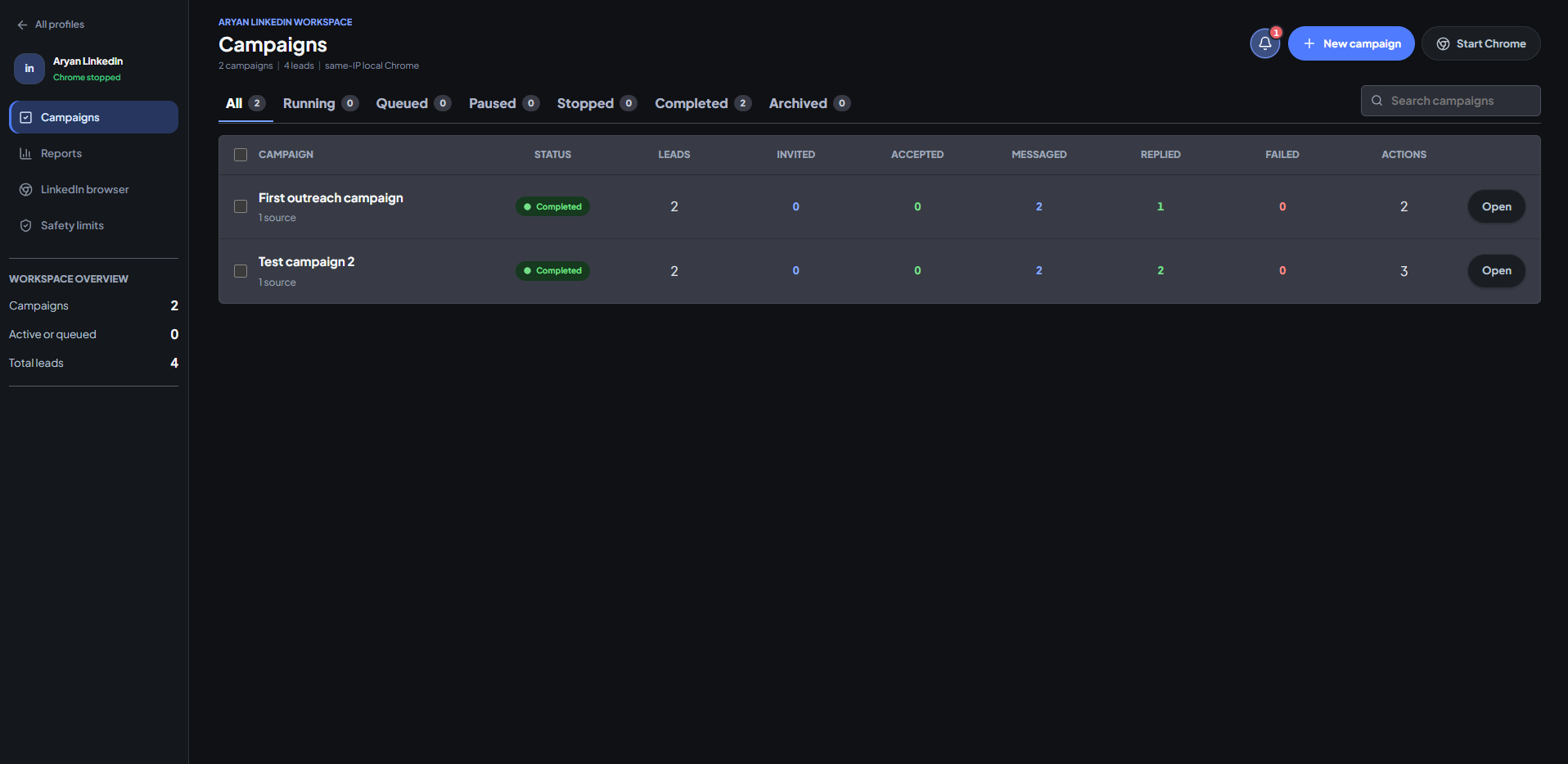The image size is (1568, 764).
Task: Click the MESSAGED column header
Action: pos(1039,155)
